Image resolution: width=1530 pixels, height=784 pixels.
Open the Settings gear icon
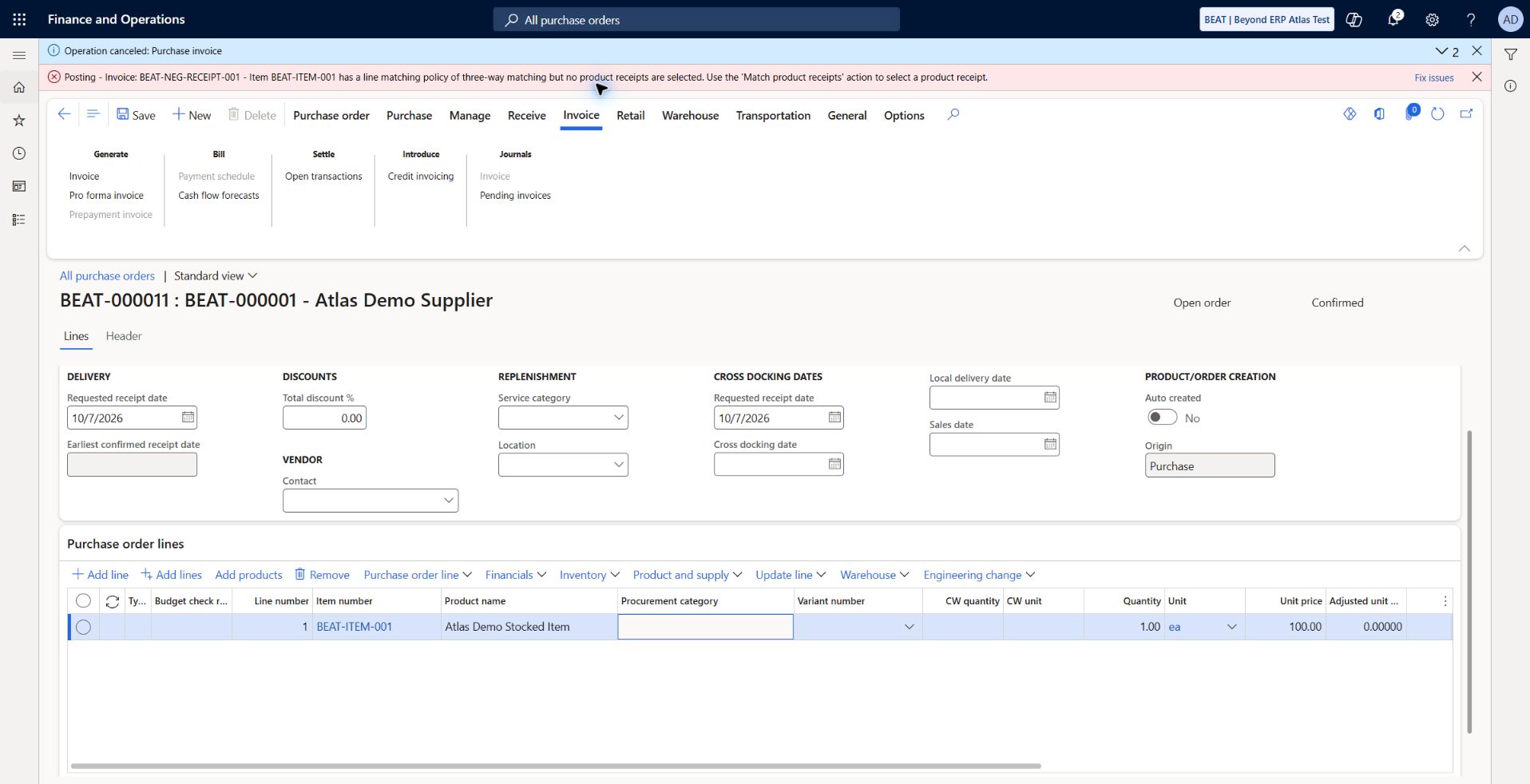point(1433,19)
